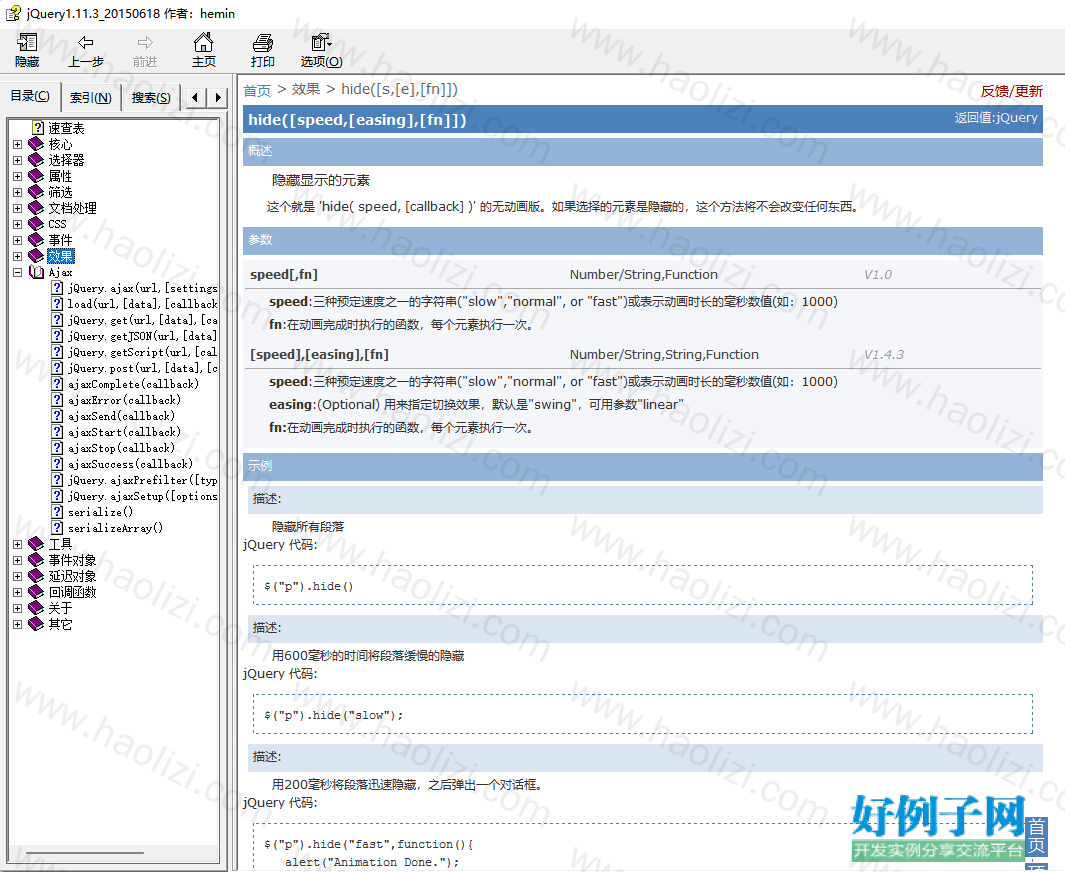
Task: Click the 反馈/更新 link
Action: tap(1011, 91)
